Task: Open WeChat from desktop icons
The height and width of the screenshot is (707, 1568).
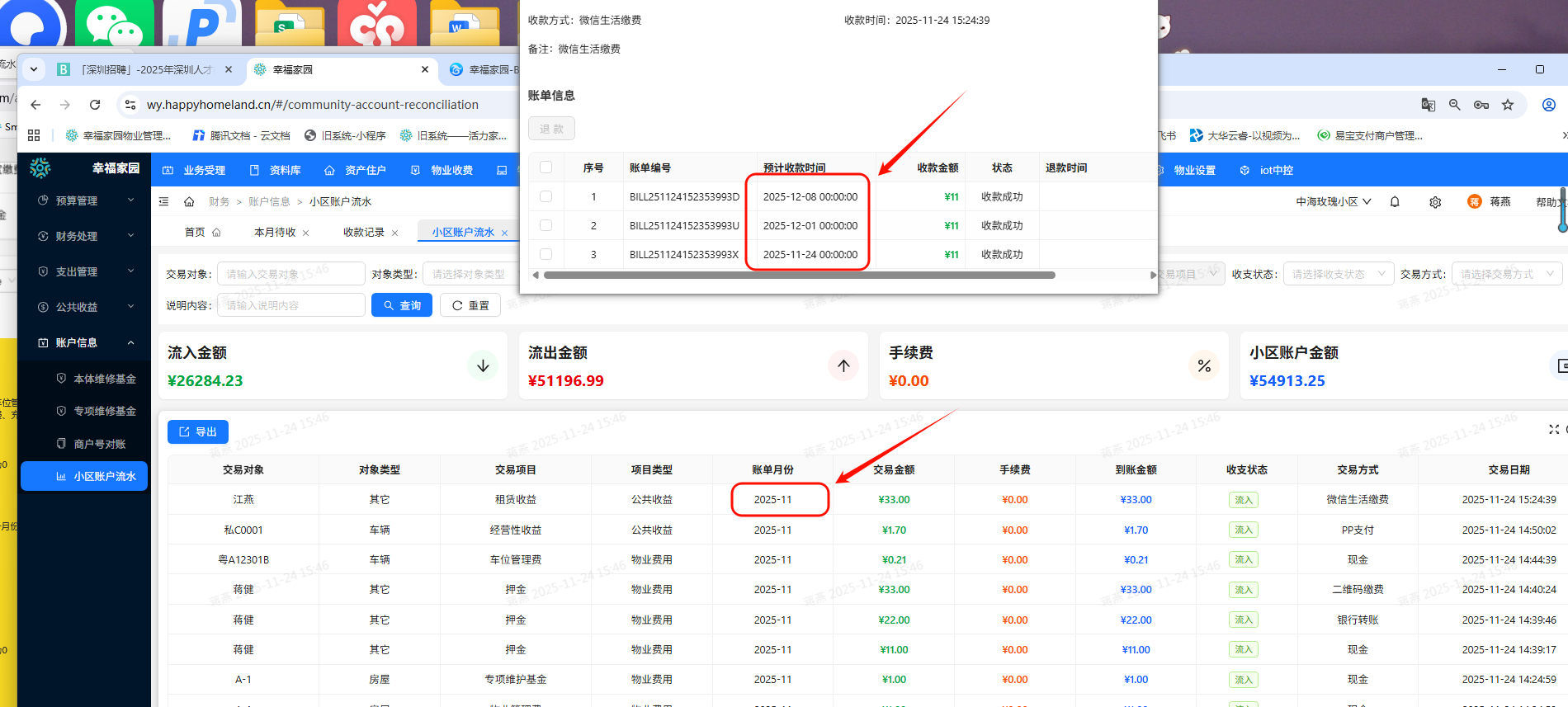Action: (114, 25)
